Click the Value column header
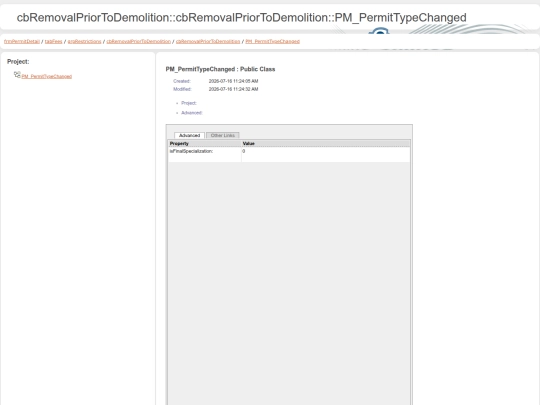This screenshot has height=405, width=540. pos(326,143)
